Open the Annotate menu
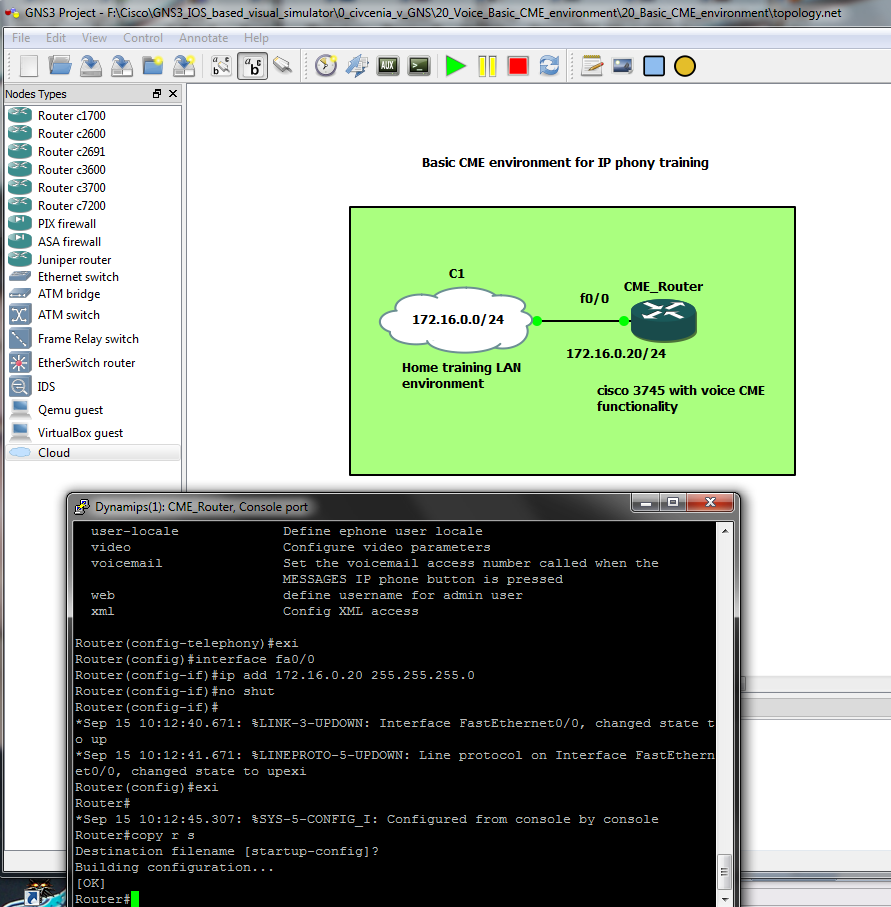Viewport: 891px width, 907px height. (204, 38)
